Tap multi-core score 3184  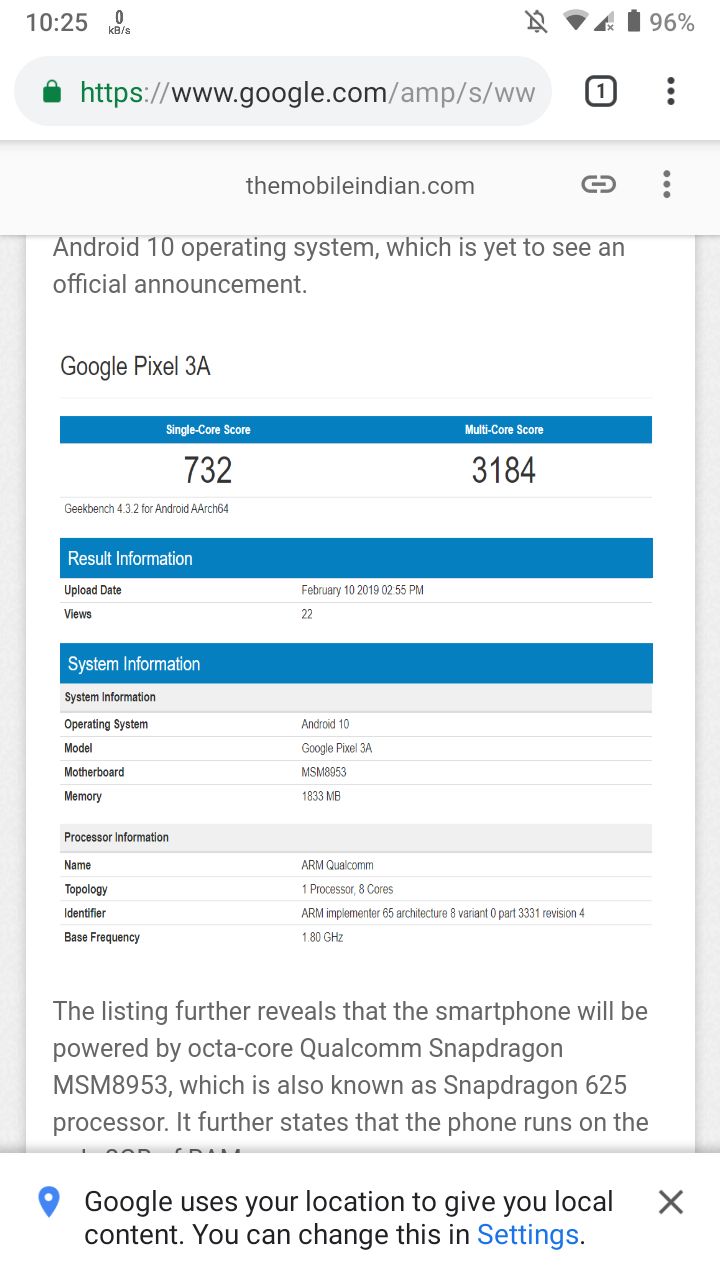(x=504, y=470)
